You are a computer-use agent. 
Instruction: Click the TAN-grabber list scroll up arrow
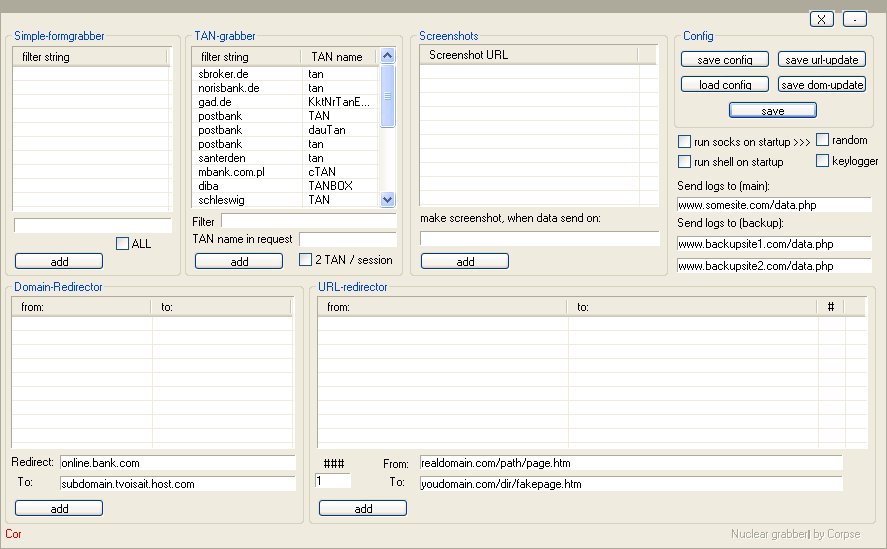click(388, 57)
